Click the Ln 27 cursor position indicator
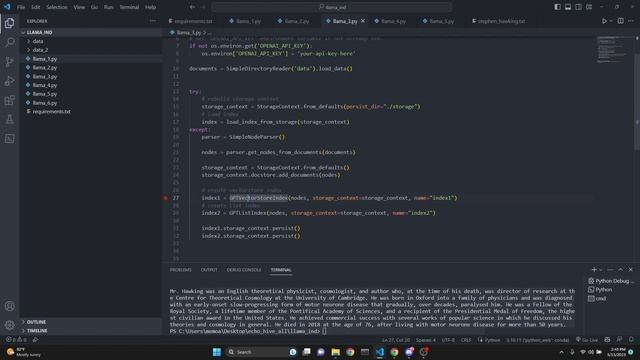 tap(396, 340)
